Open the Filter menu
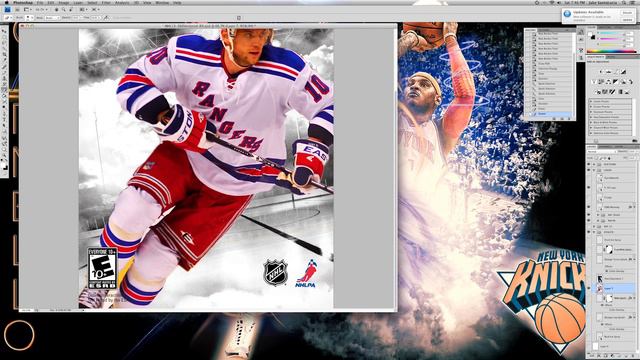Viewport: 640px width, 360px height. pyautogui.click(x=106, y=2)
